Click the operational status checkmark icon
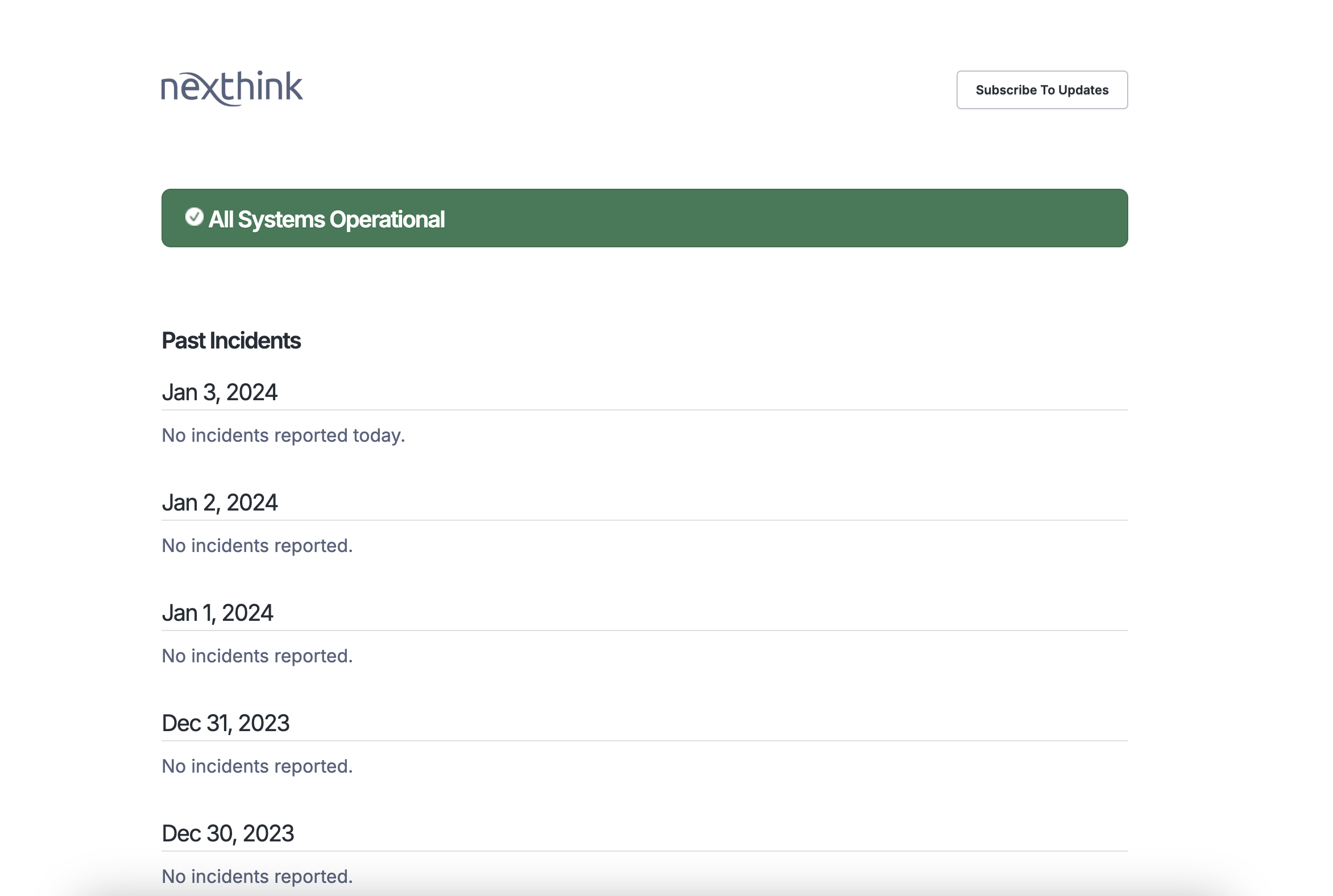 pyautogui.click(x=194, y=217)
